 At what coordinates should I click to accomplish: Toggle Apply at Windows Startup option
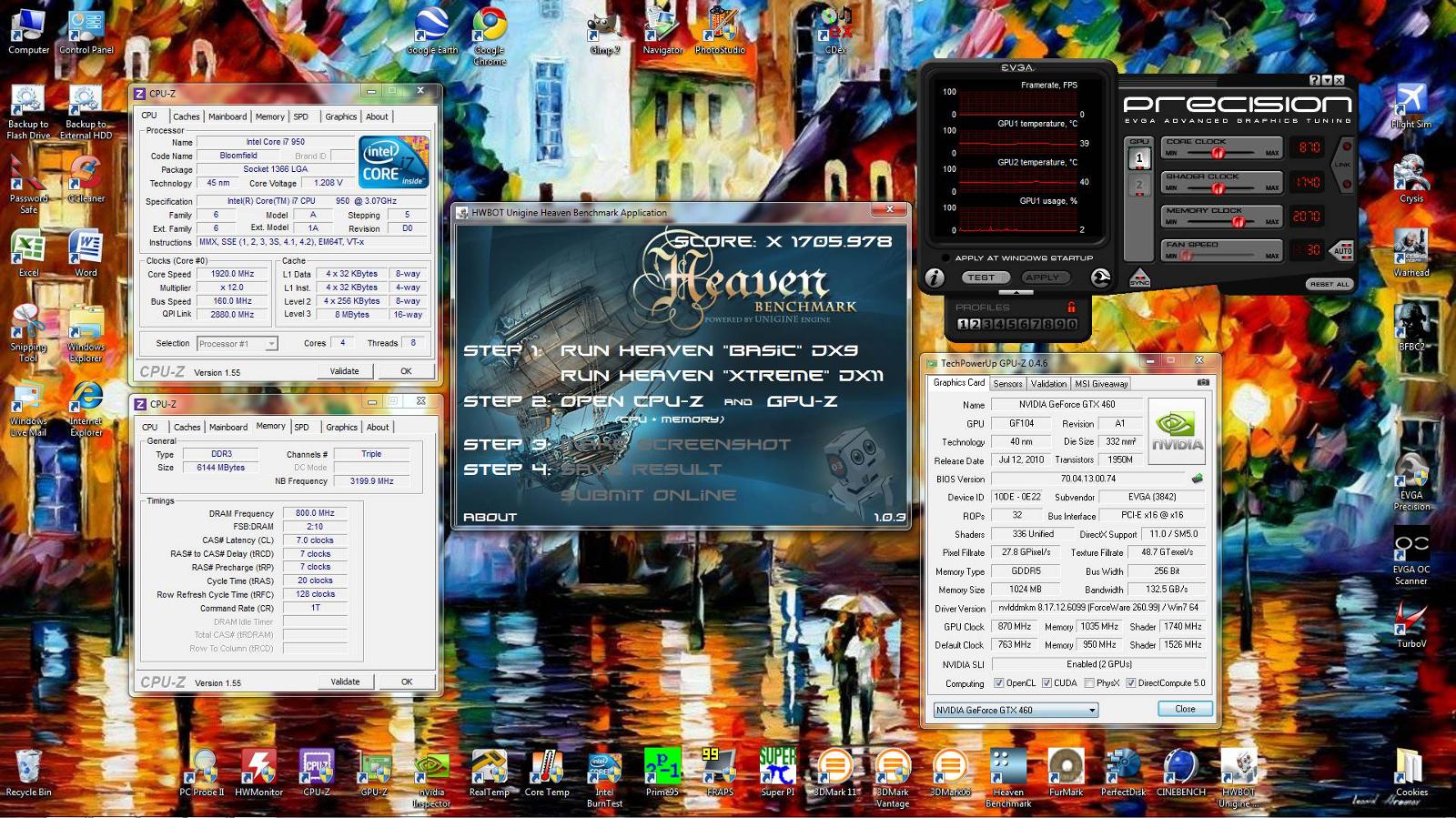click(1017, 258)
